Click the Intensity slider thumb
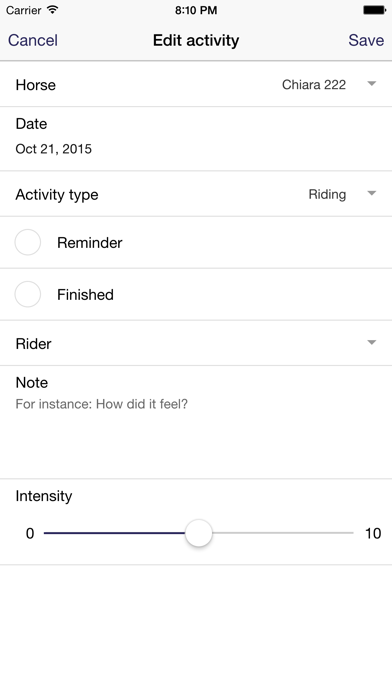 198,533
